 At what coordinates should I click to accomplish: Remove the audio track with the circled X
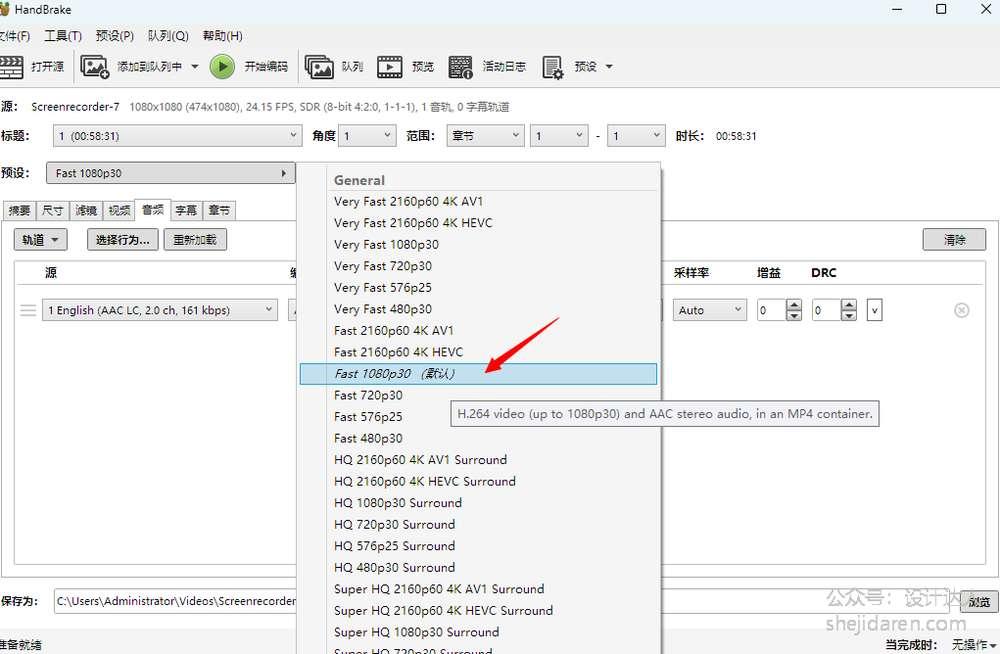pos(962,310)
